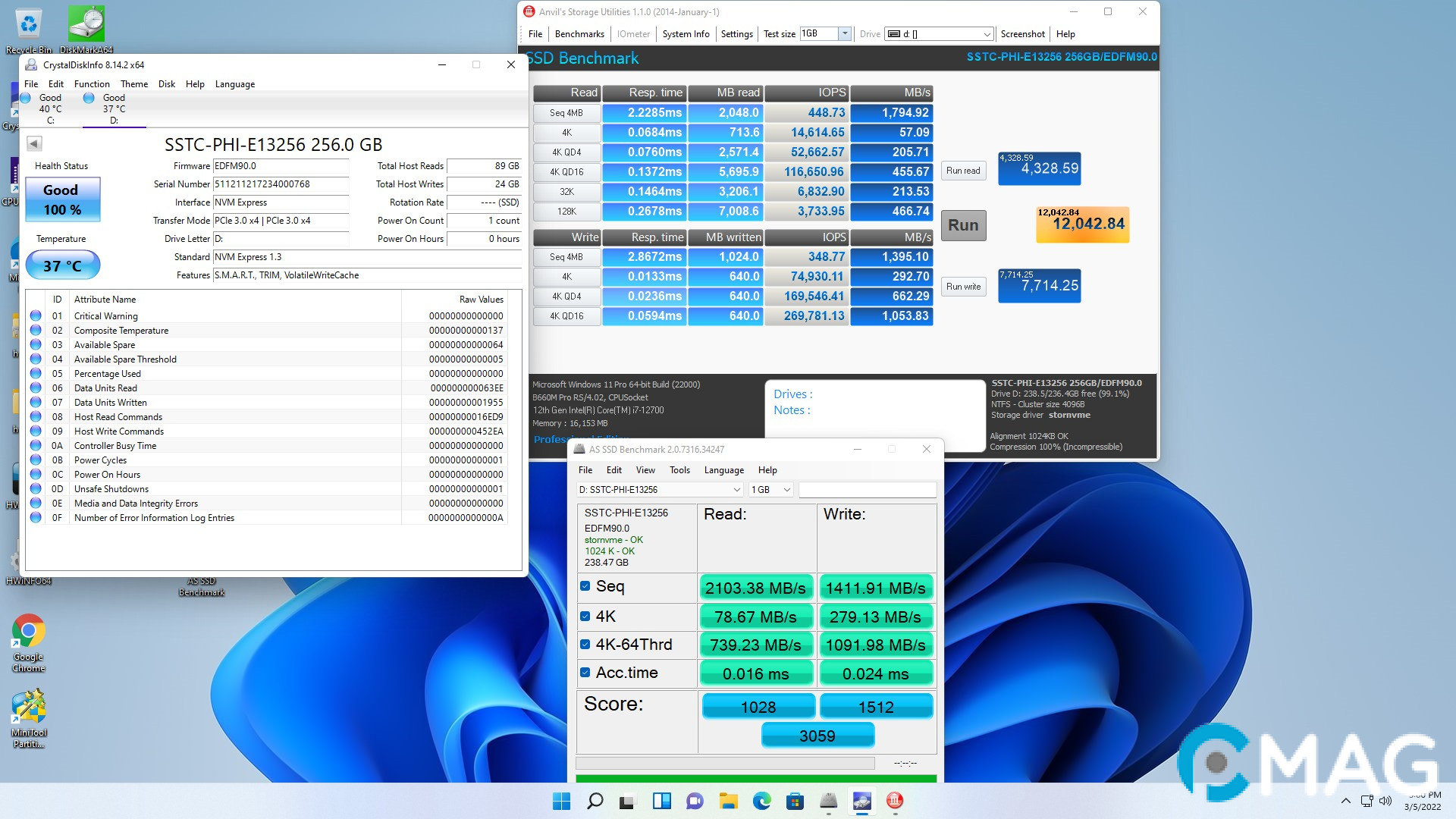Image resolution: width=1456 pixels, height=819 pixels.
Task: Uncheck the 4K-64Thrd test checkbox
Action: (585, 645)
